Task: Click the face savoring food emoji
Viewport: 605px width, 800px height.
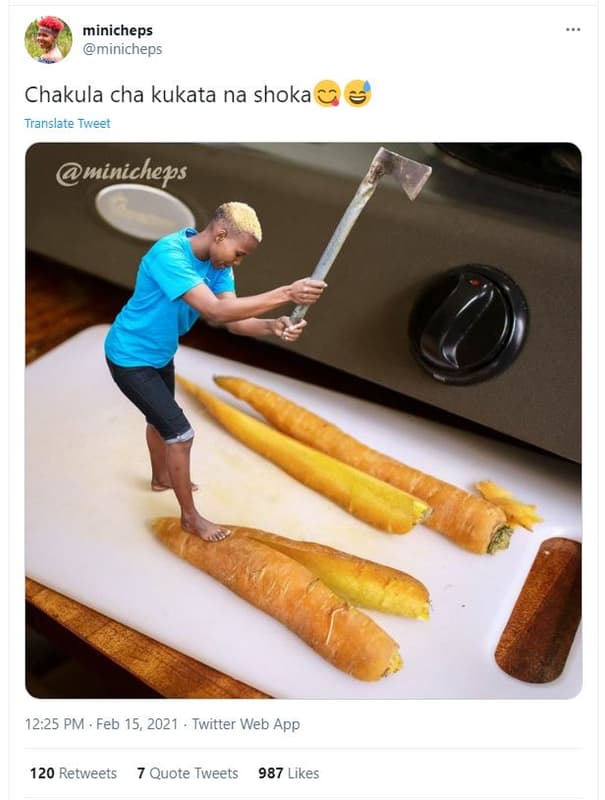Action: pos(325,96)
